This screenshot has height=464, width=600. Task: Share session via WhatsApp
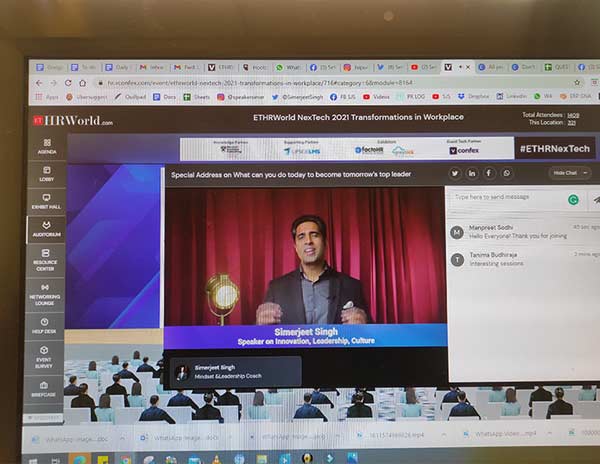[507, 173]
